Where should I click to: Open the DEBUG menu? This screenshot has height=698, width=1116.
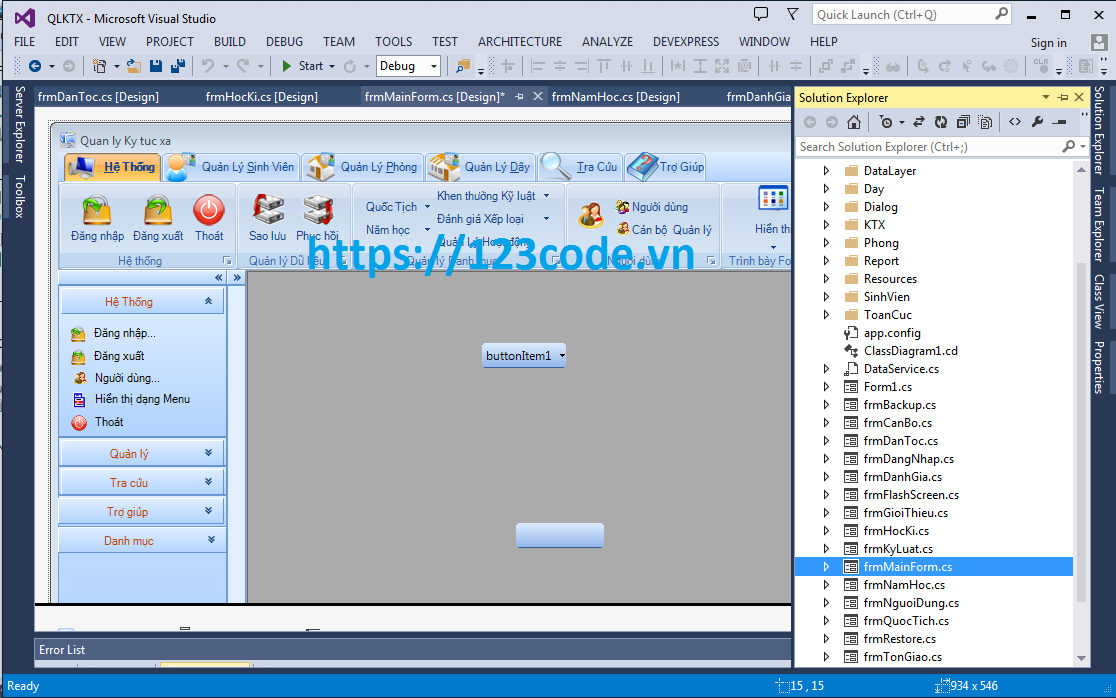click(x=284, y=42)
